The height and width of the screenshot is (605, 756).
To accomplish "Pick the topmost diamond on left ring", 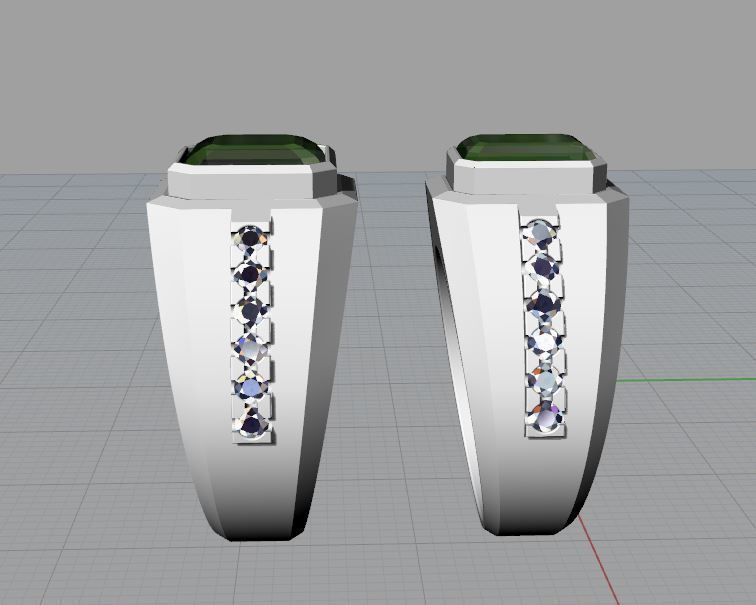I will (x=250, y=237).
